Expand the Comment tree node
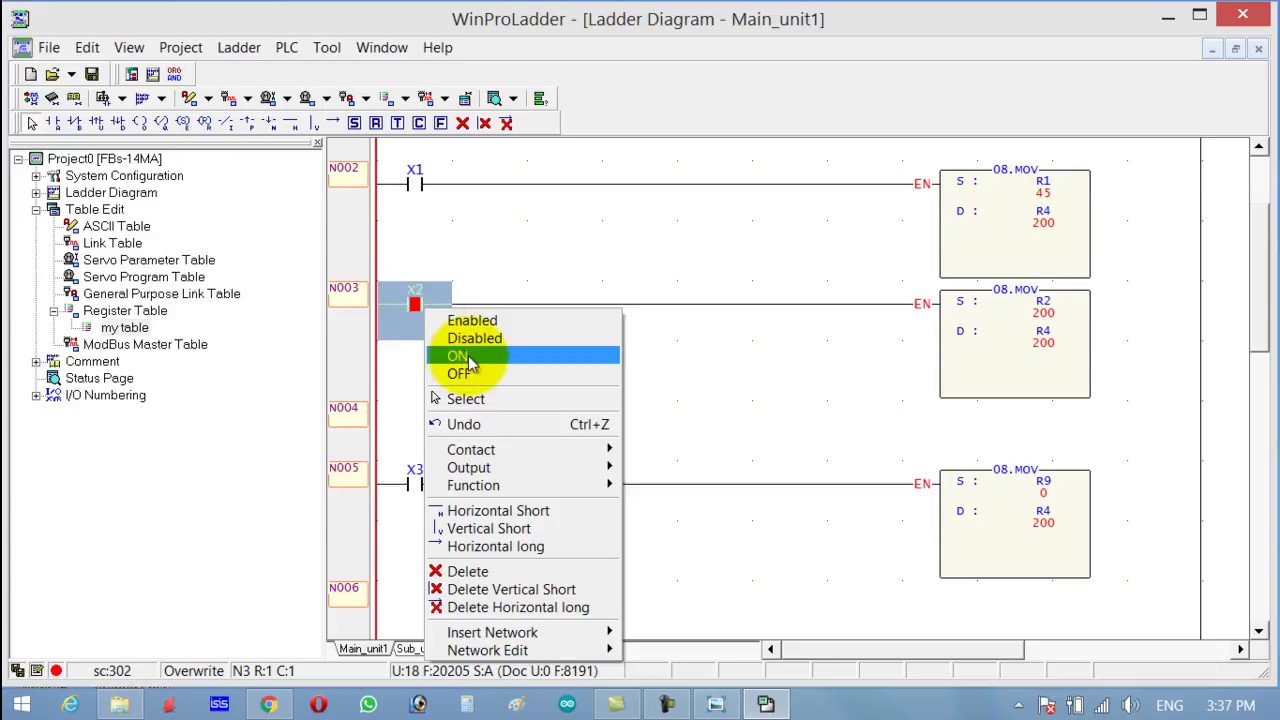Image resolution: width=1280 pixels, height=720 pixels. (36, 362)
